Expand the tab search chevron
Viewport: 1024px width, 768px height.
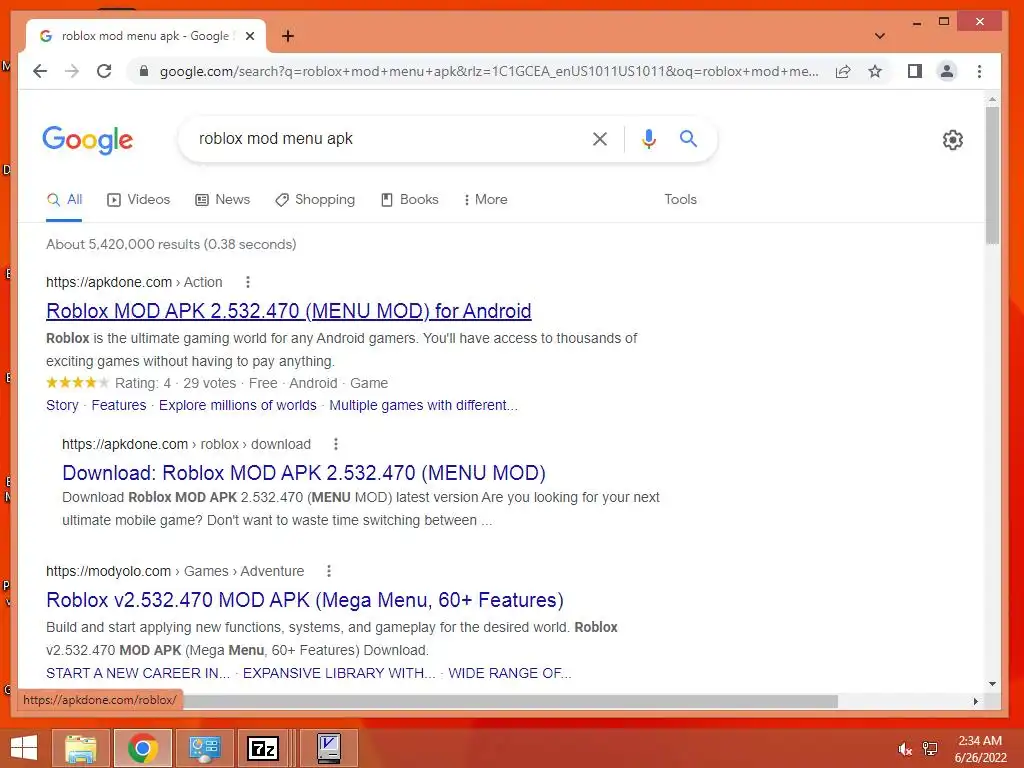click(880, 36)
